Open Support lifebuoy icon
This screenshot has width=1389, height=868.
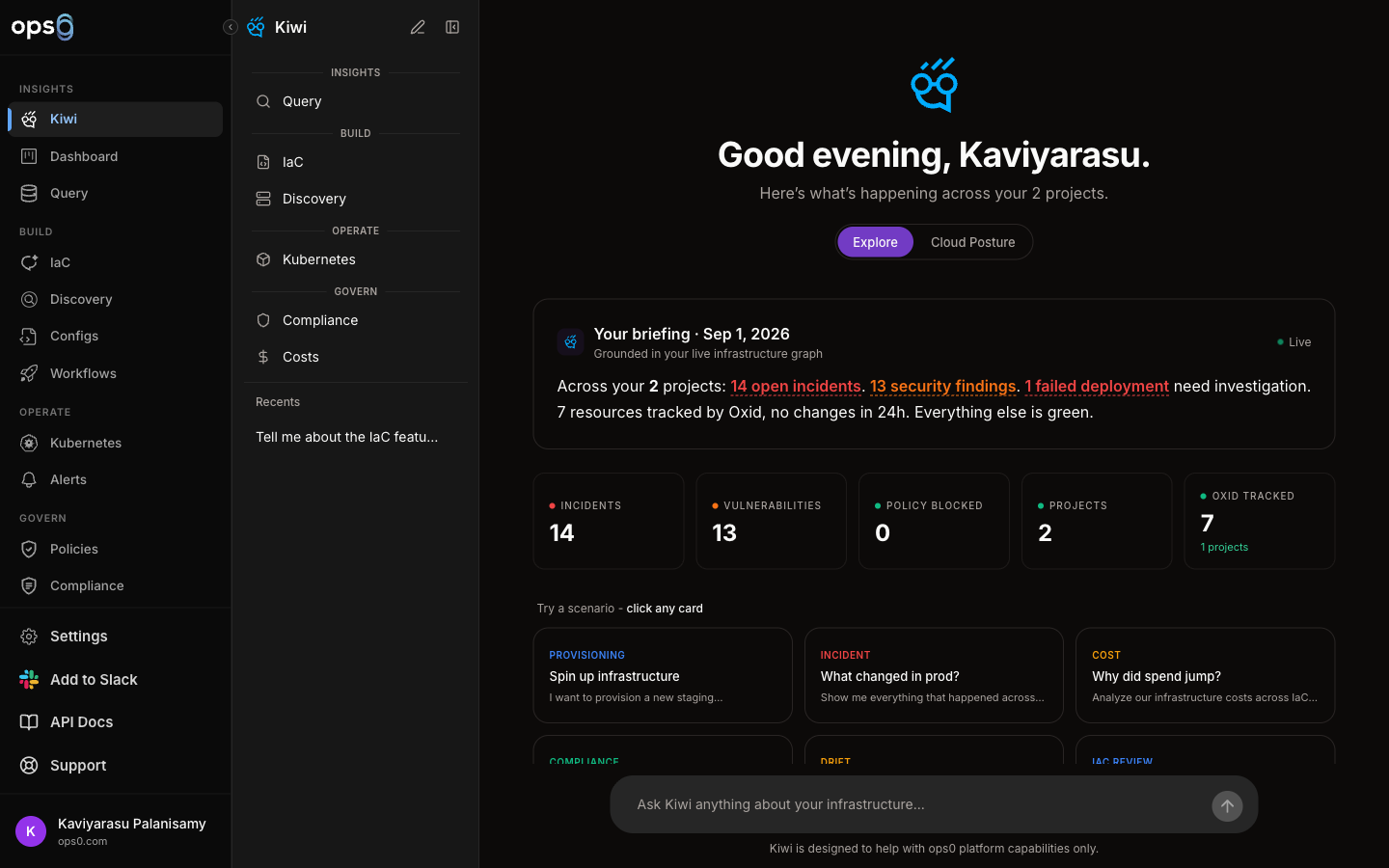[29, 765]
